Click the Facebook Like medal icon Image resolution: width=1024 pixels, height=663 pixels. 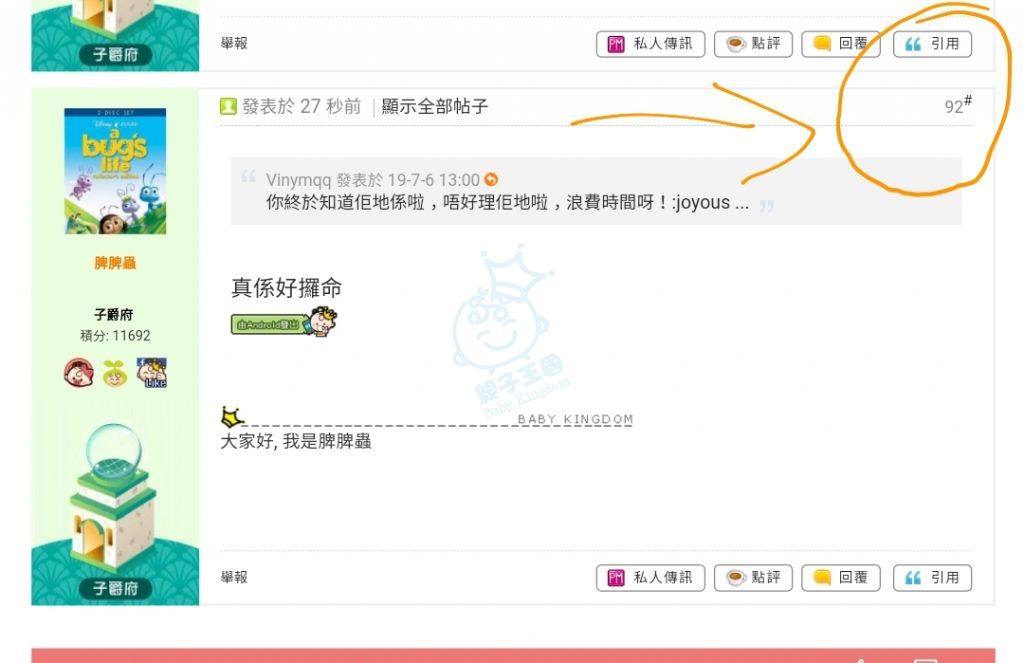[152, 373]
